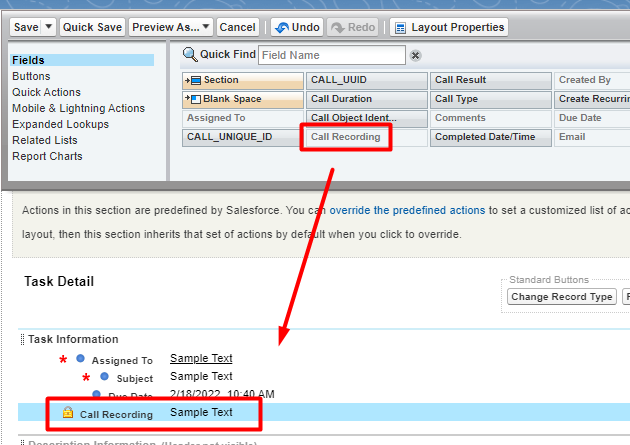Select the Call Object Ident... field
Screen dimensions: 630x445
[367, 118]
